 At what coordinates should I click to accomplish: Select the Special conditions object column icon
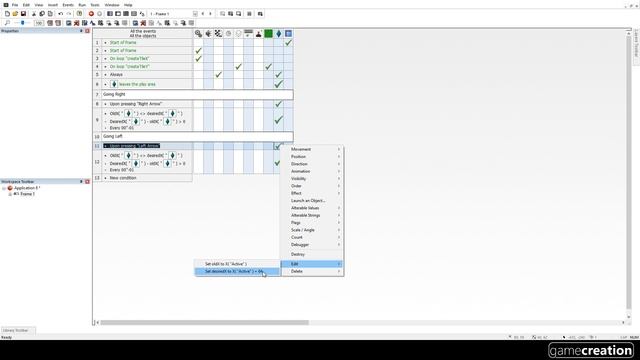(198, 33)
